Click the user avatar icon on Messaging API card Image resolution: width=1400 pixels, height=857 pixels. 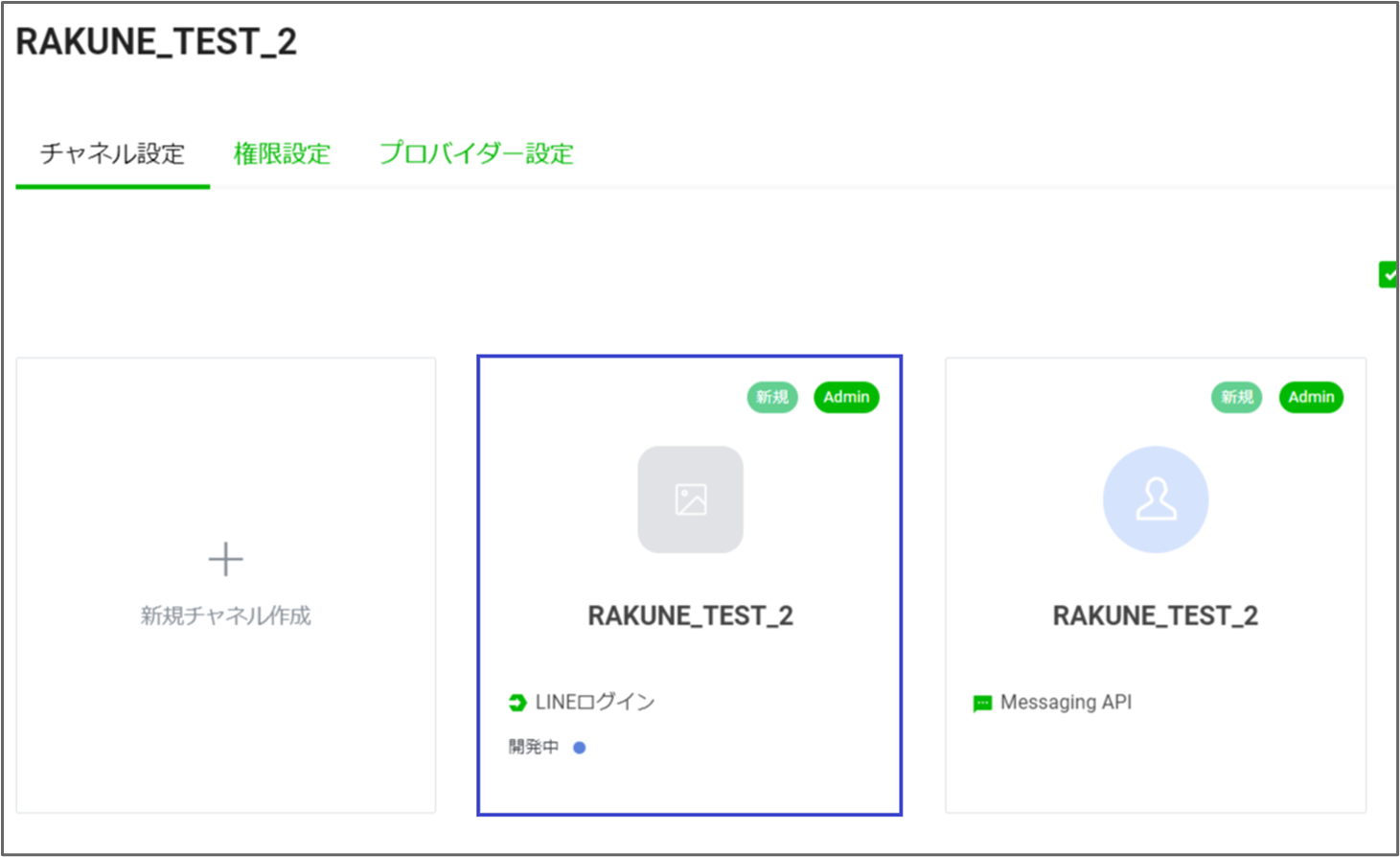point(1156,499)
